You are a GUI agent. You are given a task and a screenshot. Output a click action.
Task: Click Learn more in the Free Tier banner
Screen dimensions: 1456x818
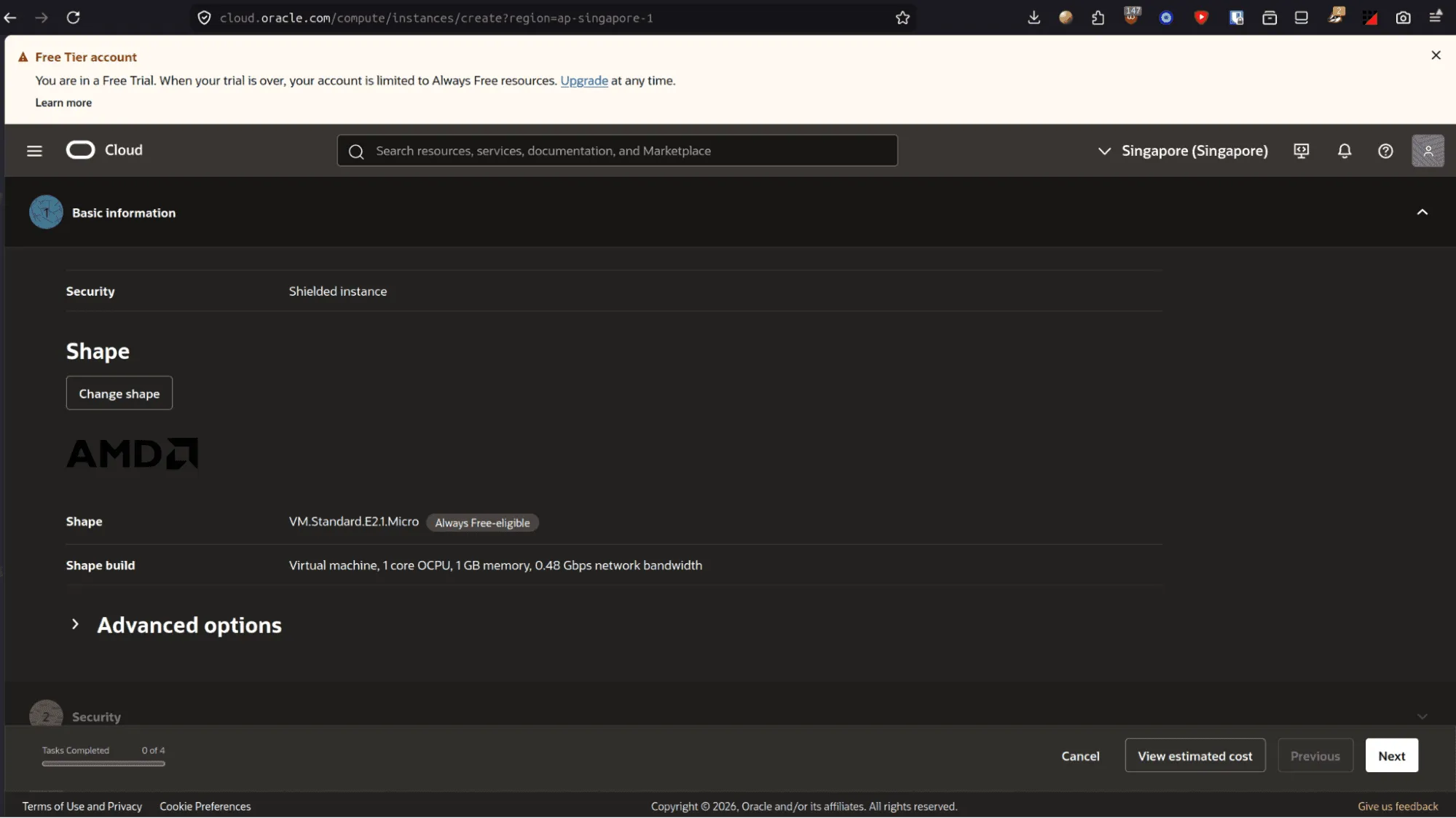click(x=63, y=103)
